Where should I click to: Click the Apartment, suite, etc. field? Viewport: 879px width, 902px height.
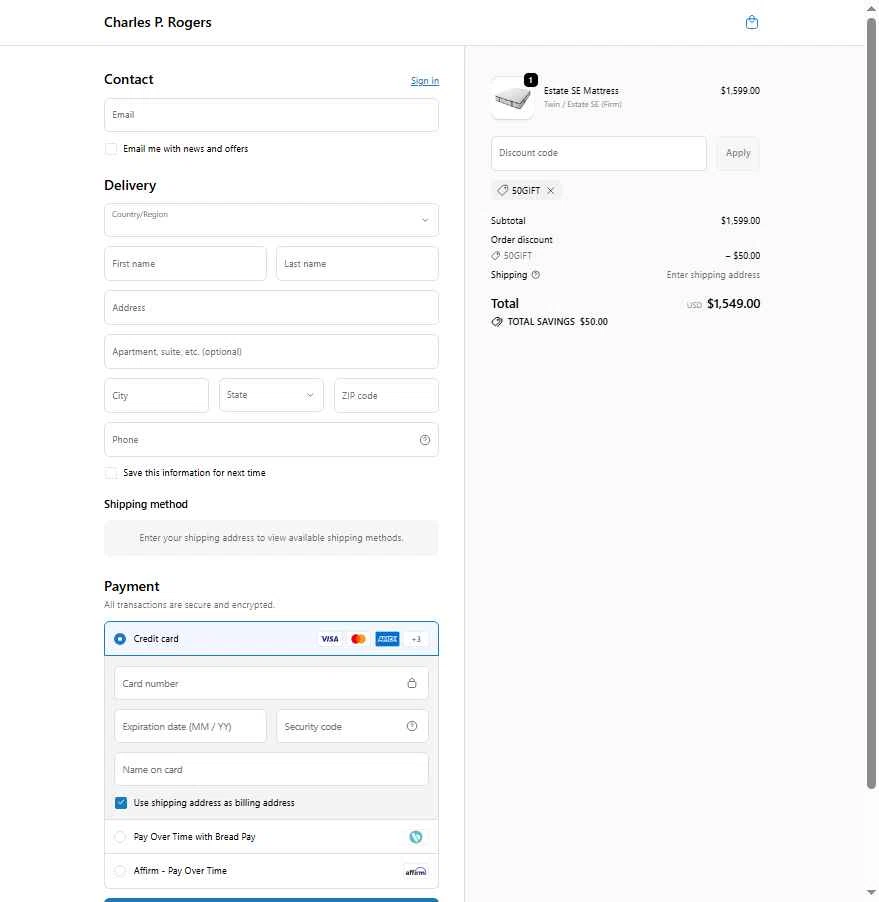[x=272, y=351]
